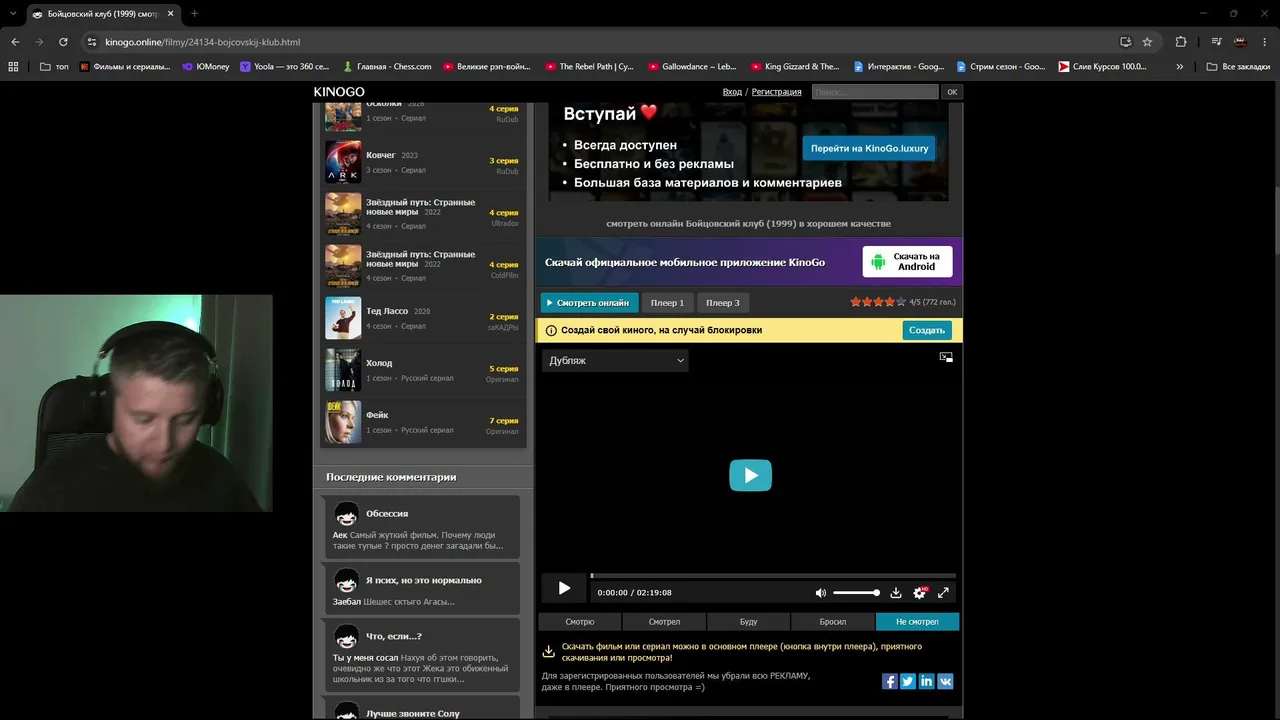Viewport: 1280px width, 720px height.
Task: Share on Facebook icon
Action: [889, 681]
